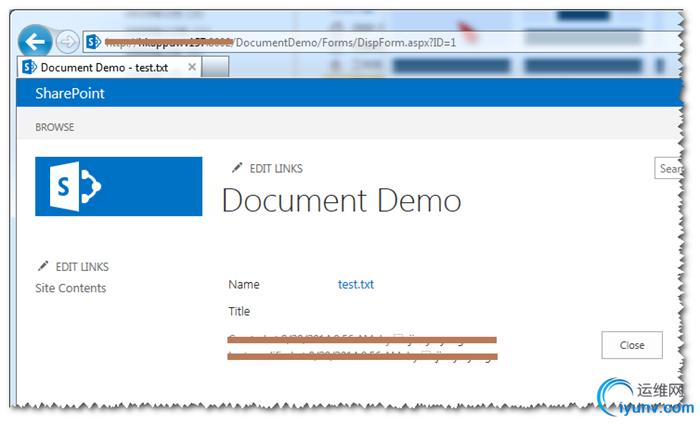This screenshot has width=700, height=424.
Task: Click the pencil icon beside top EDIT LINKS
Action: pos(237,168)
